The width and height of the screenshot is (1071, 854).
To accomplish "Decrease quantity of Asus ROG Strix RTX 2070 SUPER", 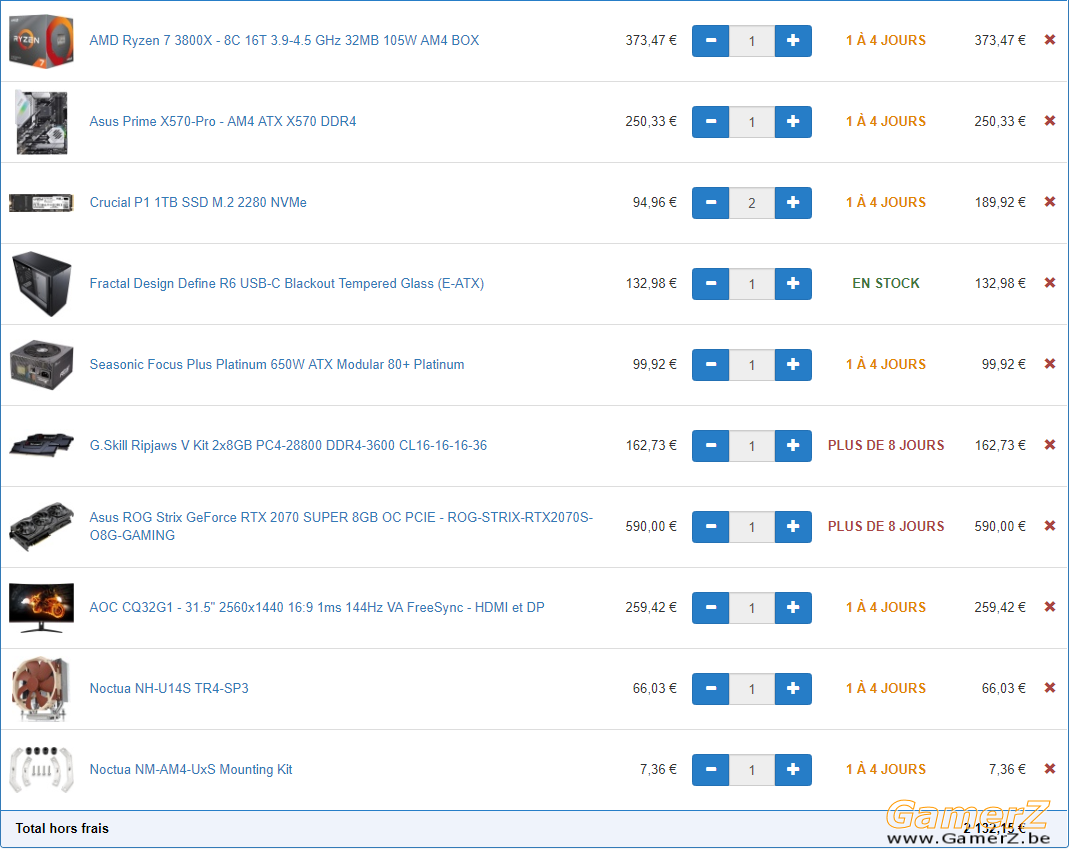I will click(710, 527).
